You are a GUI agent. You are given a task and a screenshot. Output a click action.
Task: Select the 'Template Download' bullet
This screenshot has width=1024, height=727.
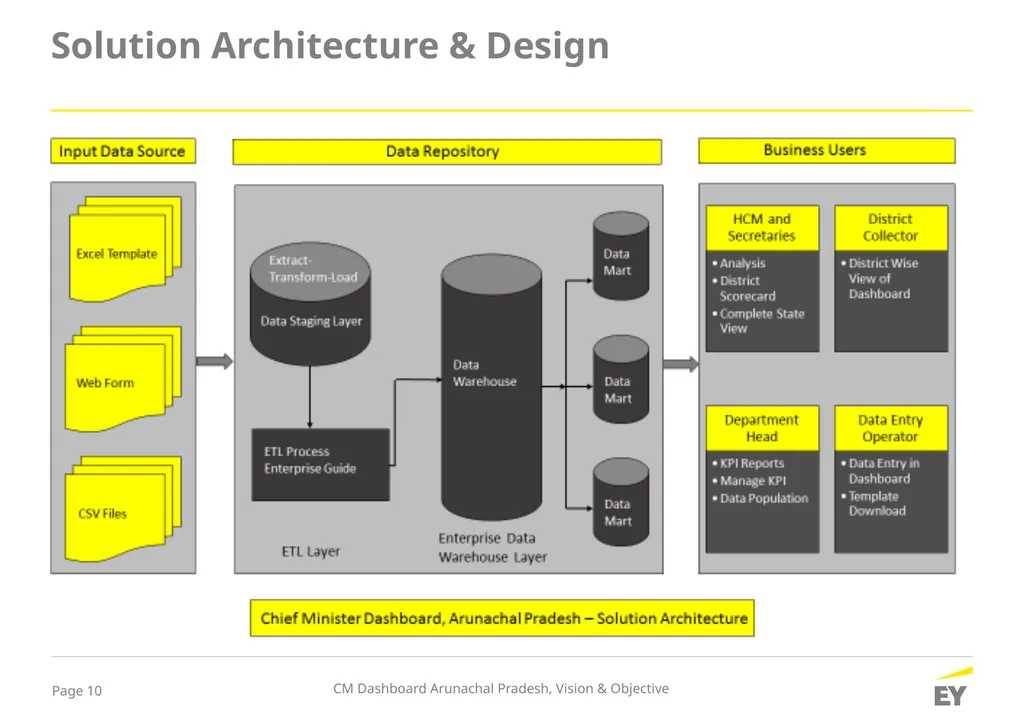874,504
